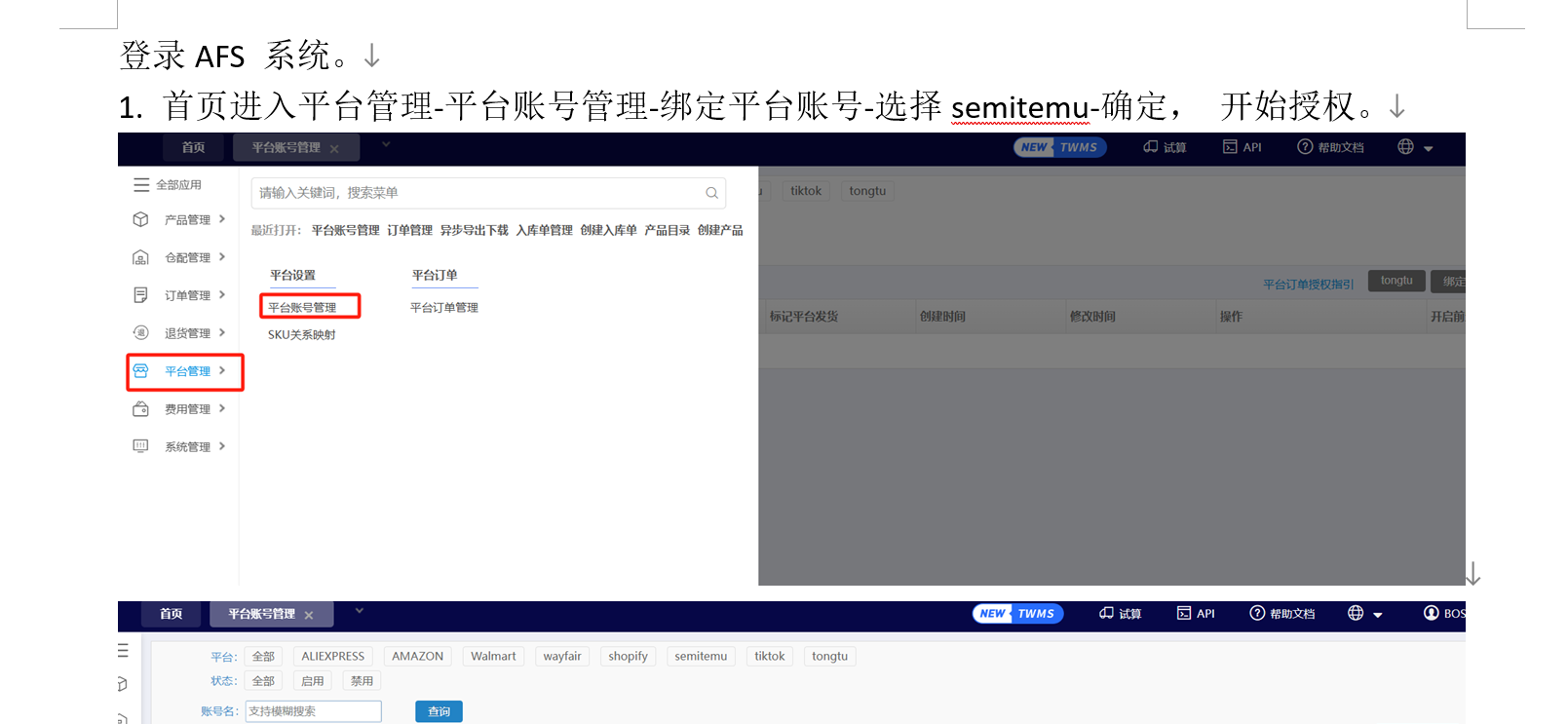1568x724 pixels.
Task: Click the NEW TWMS badge in the lower screenshot
Action: pyautogui.click(x=1017, y=614)
